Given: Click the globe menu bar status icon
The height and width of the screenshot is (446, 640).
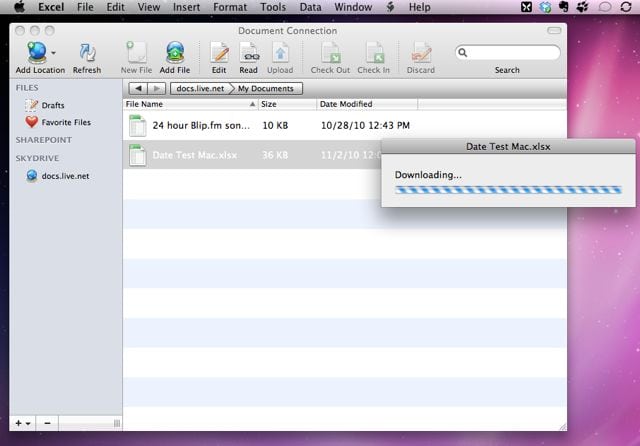Looking at the screenshot, I should [545, 7].
